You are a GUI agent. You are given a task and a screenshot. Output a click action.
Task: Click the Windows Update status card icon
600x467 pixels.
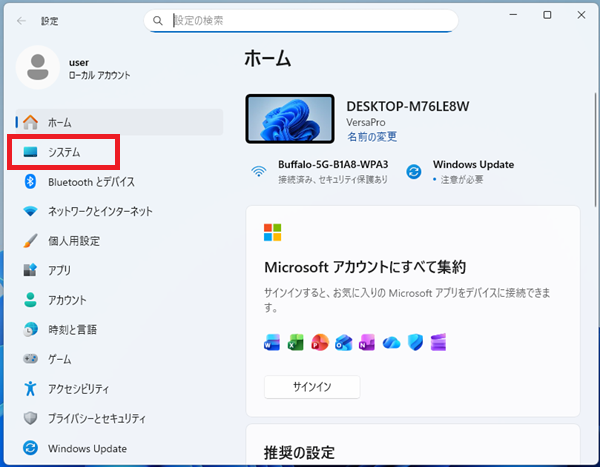[x=414, y=171]
